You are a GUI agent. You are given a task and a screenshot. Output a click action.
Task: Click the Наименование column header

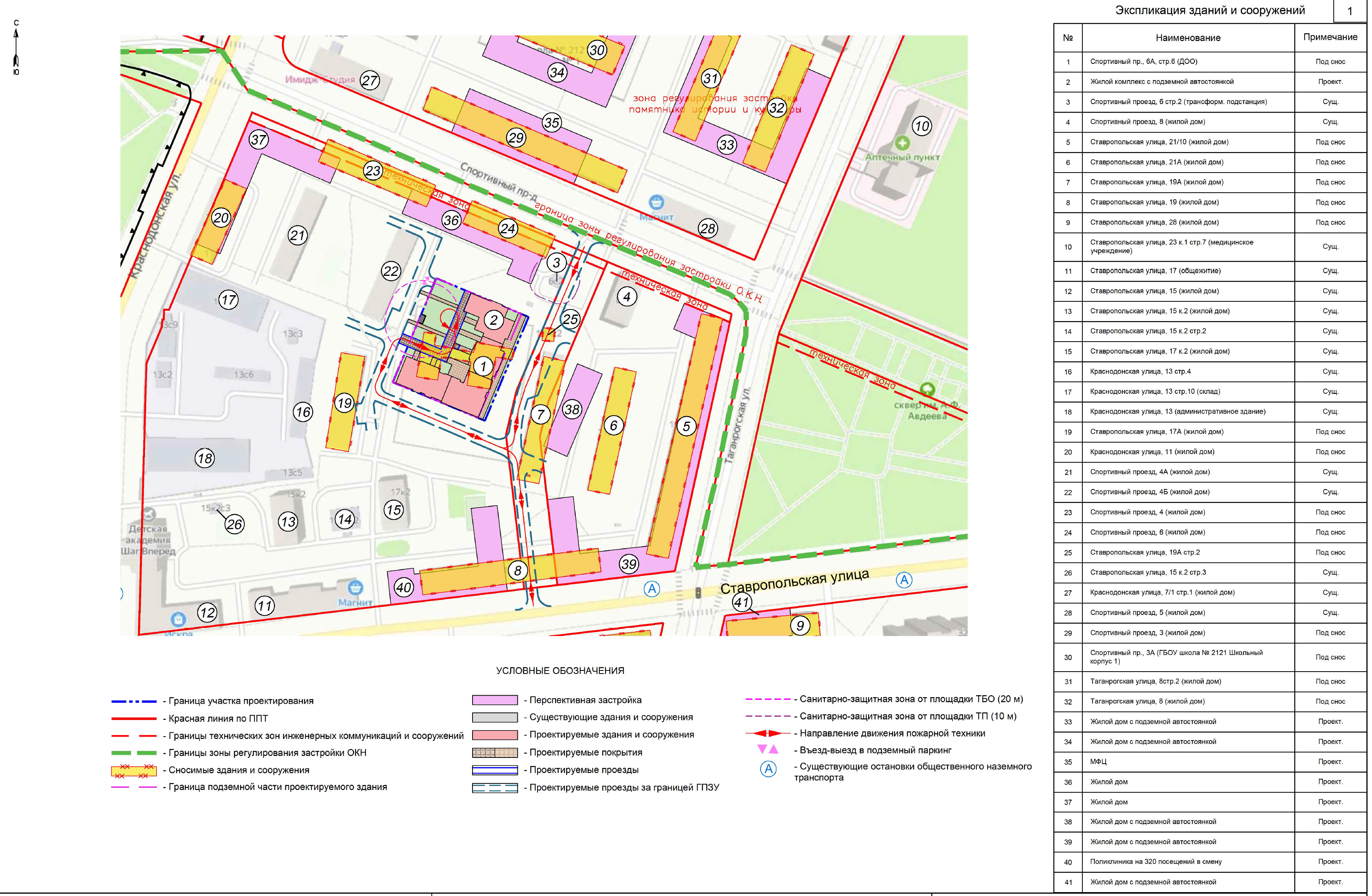[1188, 38]
